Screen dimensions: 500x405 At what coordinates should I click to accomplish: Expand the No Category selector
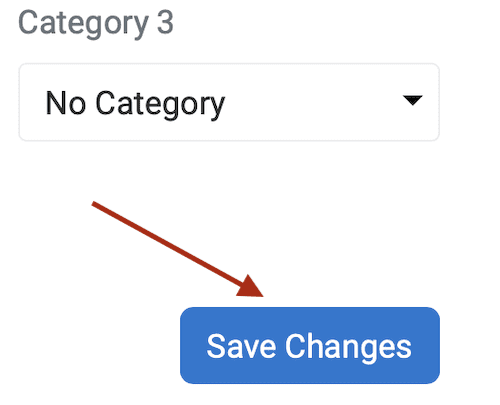[229, 102]
